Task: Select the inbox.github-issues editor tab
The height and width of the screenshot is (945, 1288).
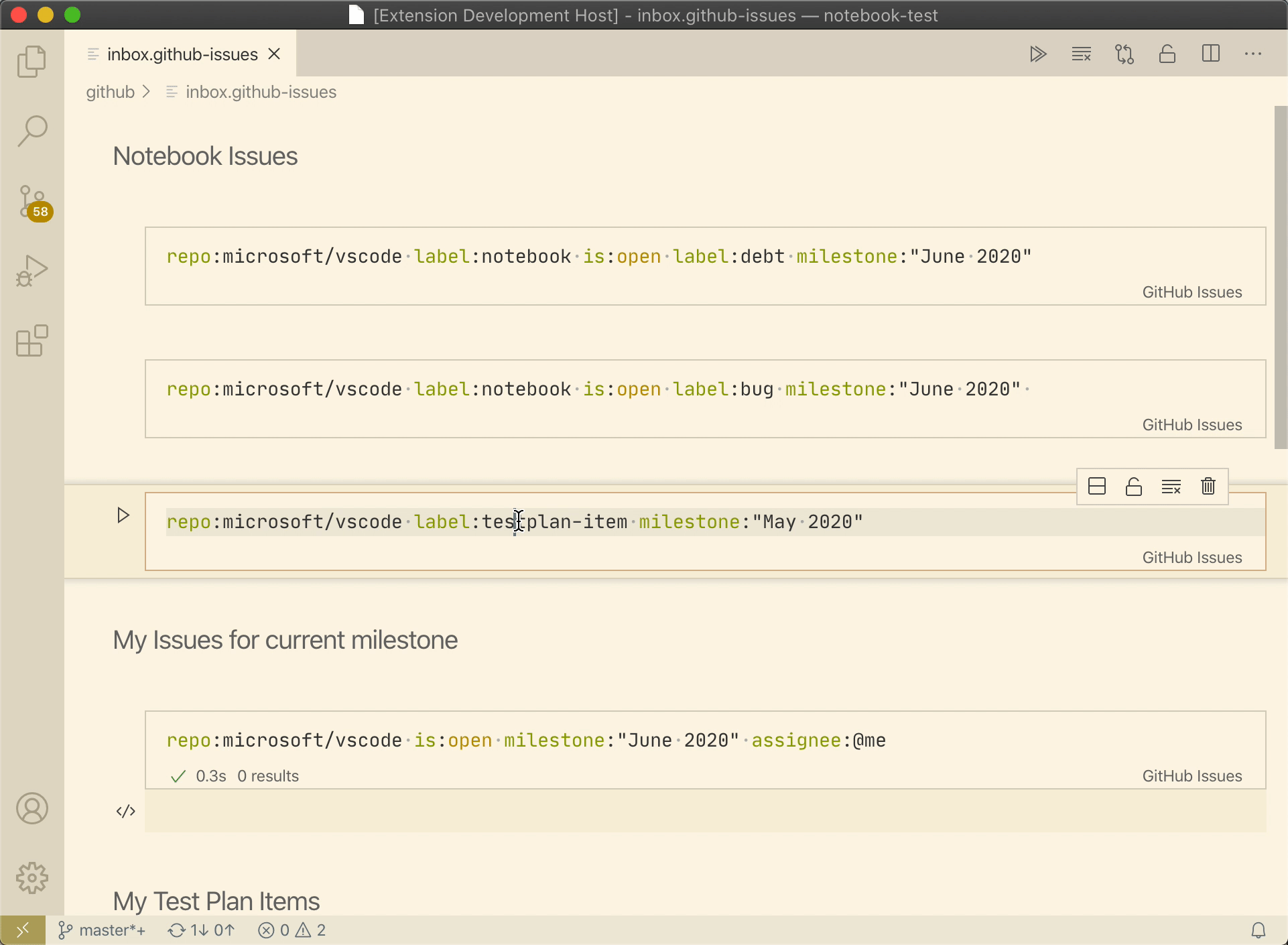Action: (182, 54)
